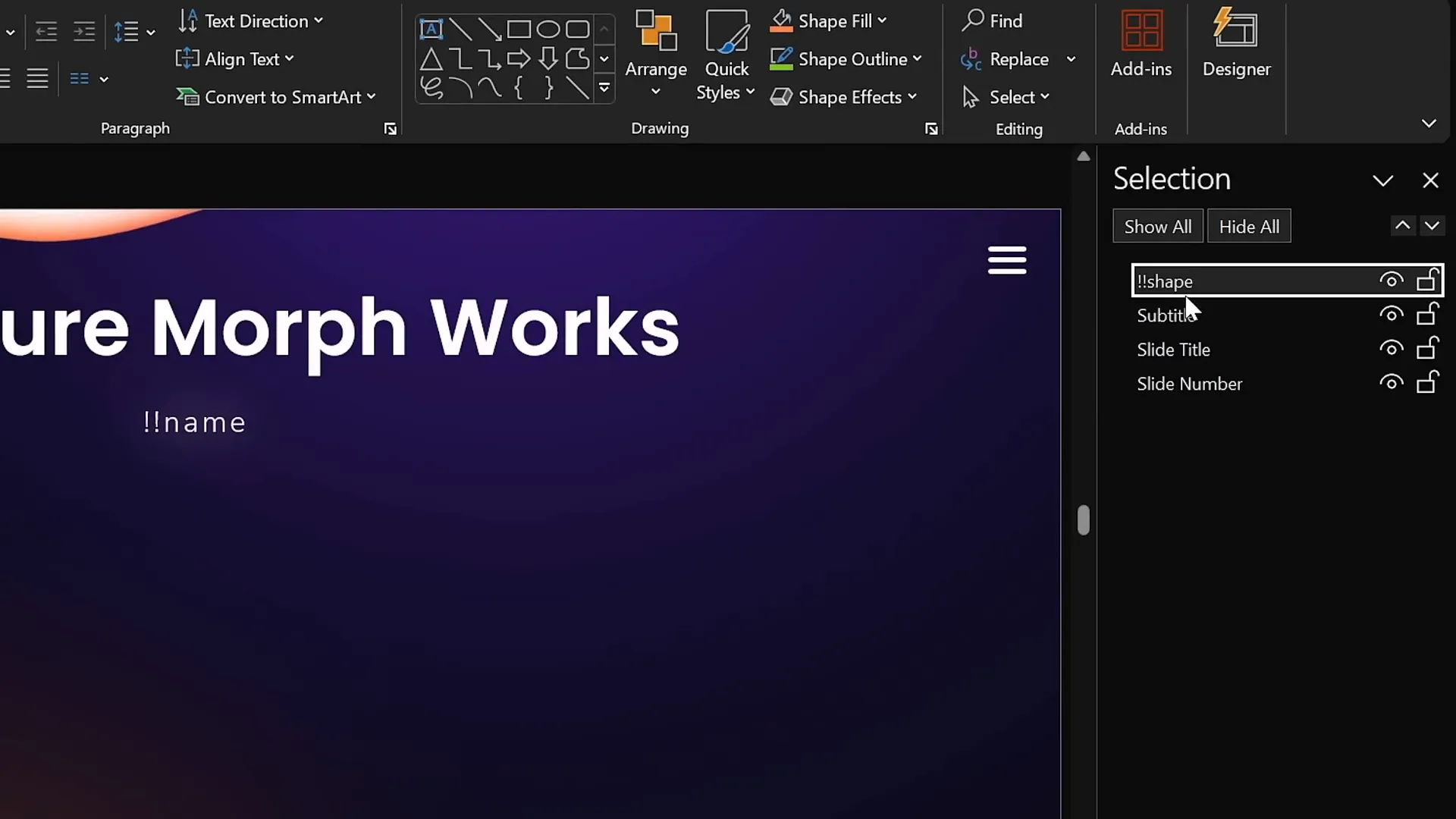Click the Show All button
The height and width of the screenshot is (819, 1456).
(x=1158, y=226)
